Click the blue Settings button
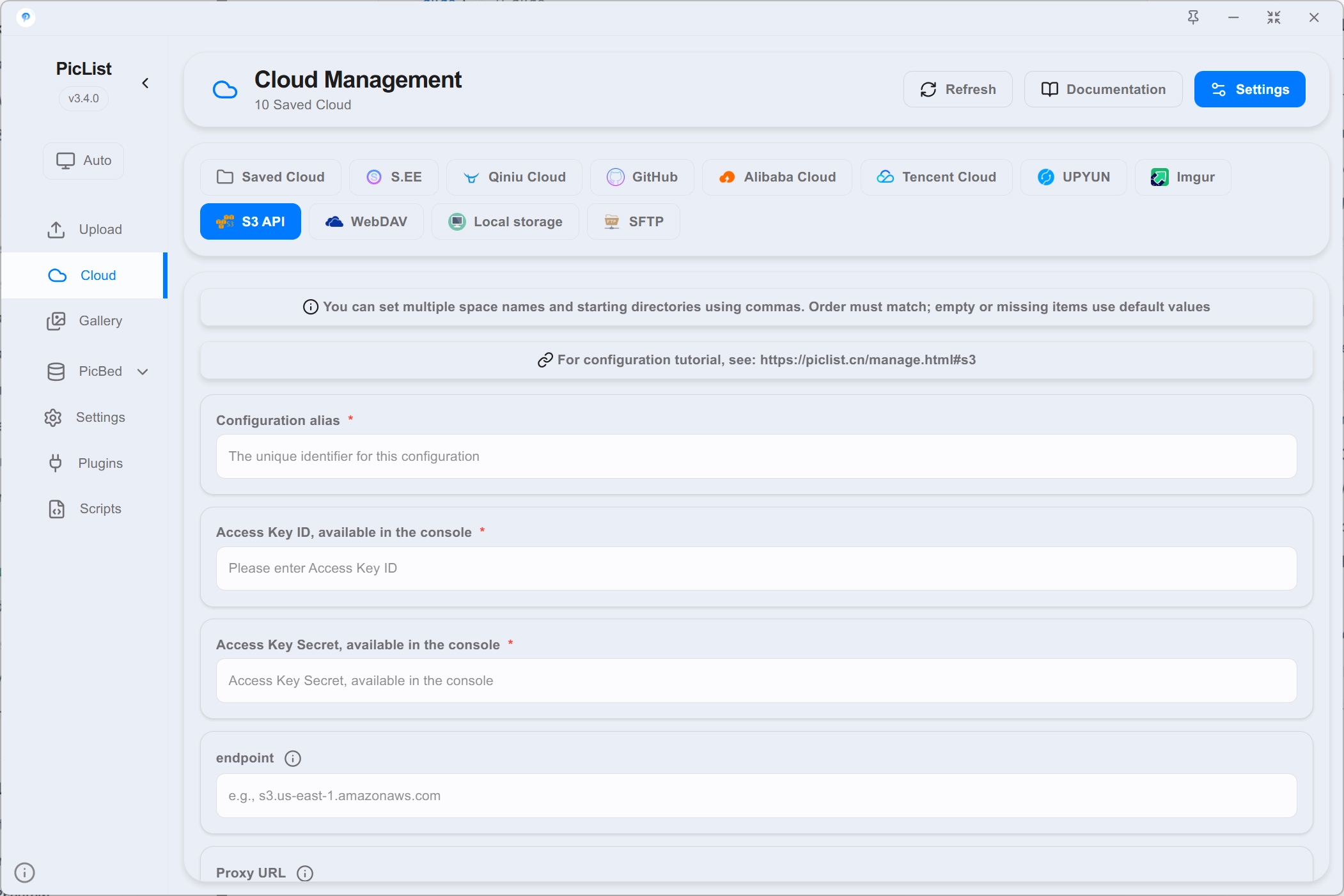Image resolution: width=1344 pixels, height=896 pixels. click(1250, 89)
